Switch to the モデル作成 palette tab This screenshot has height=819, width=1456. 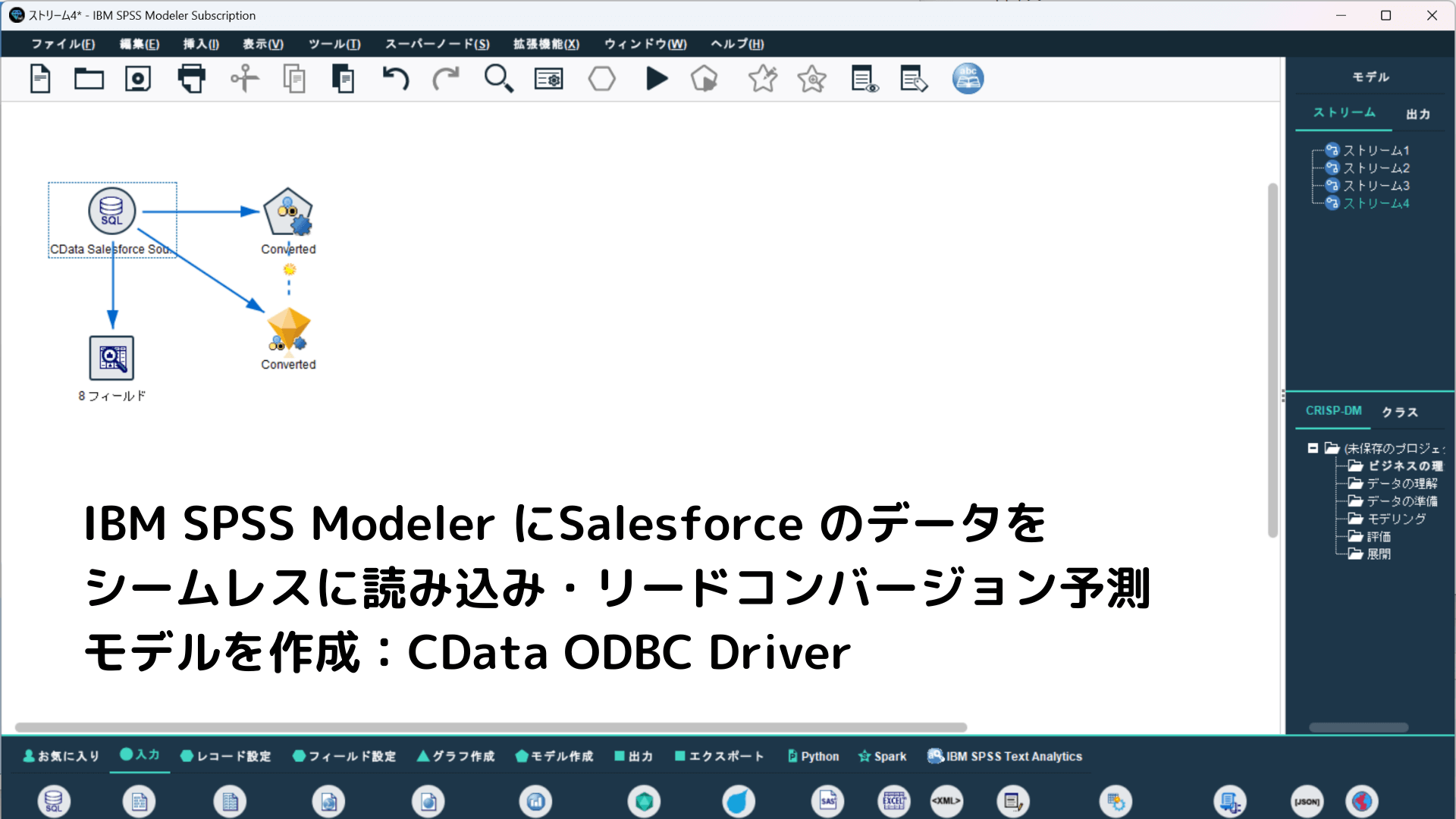pos(554,756)
